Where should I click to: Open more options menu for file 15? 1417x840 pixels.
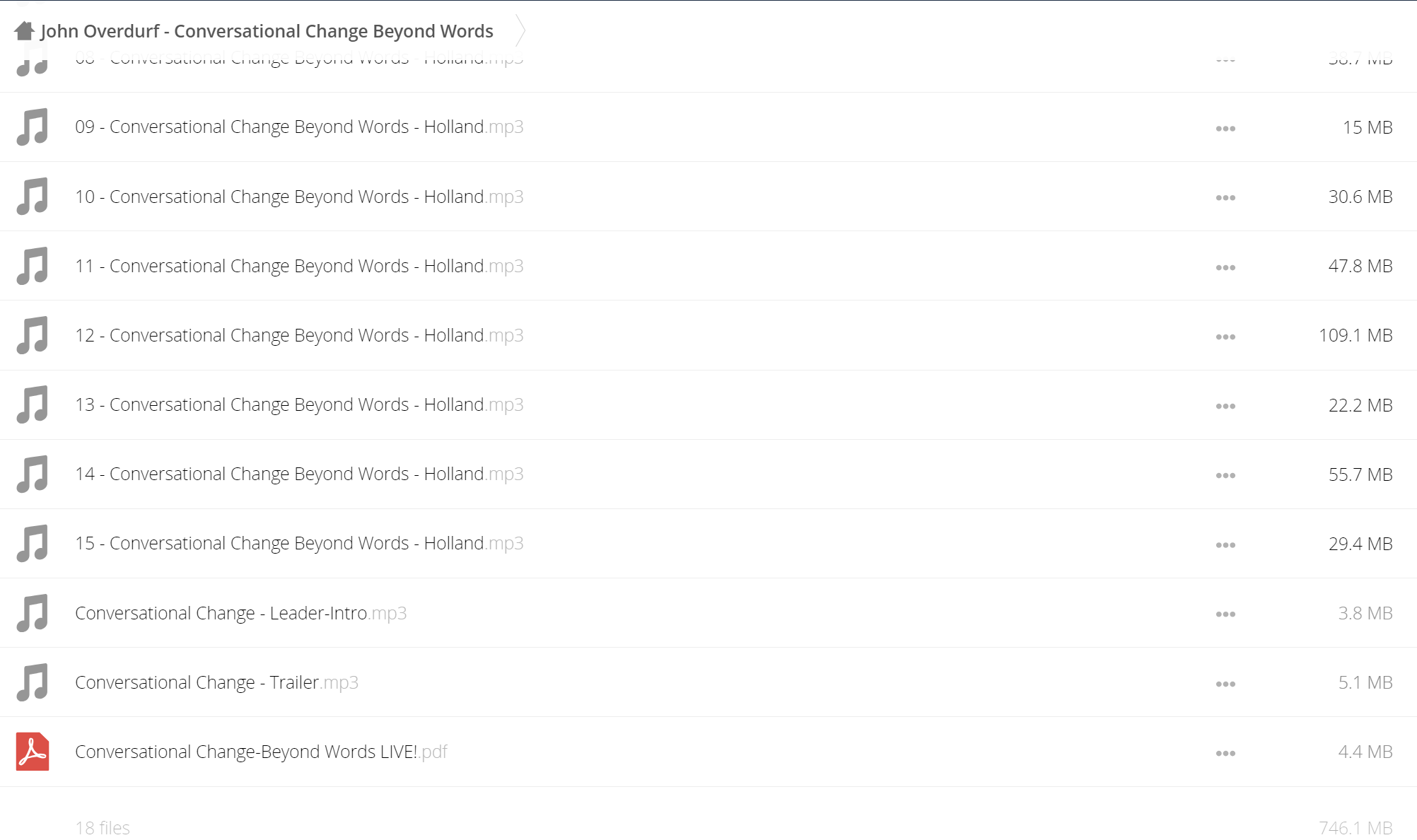[x=1225, y=544]
